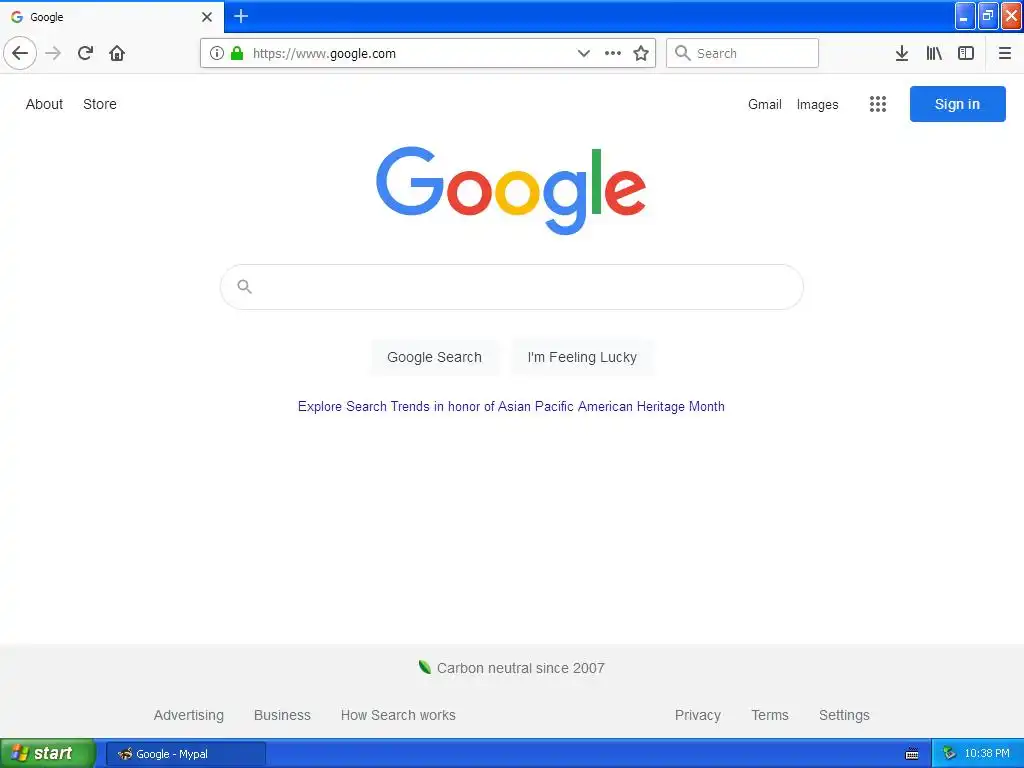Viewport: 1024px width, 768px height.
Task: Open the Advertising footer link
Action: (x=189, y=715)
